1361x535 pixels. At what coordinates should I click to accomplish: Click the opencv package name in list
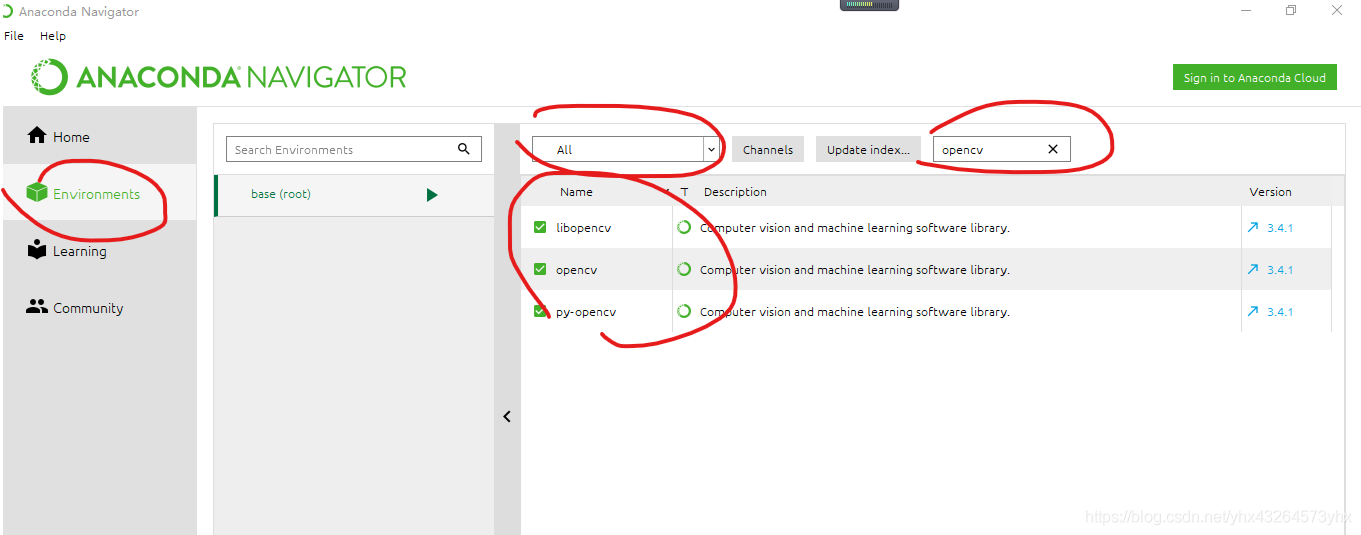(576, 270)
